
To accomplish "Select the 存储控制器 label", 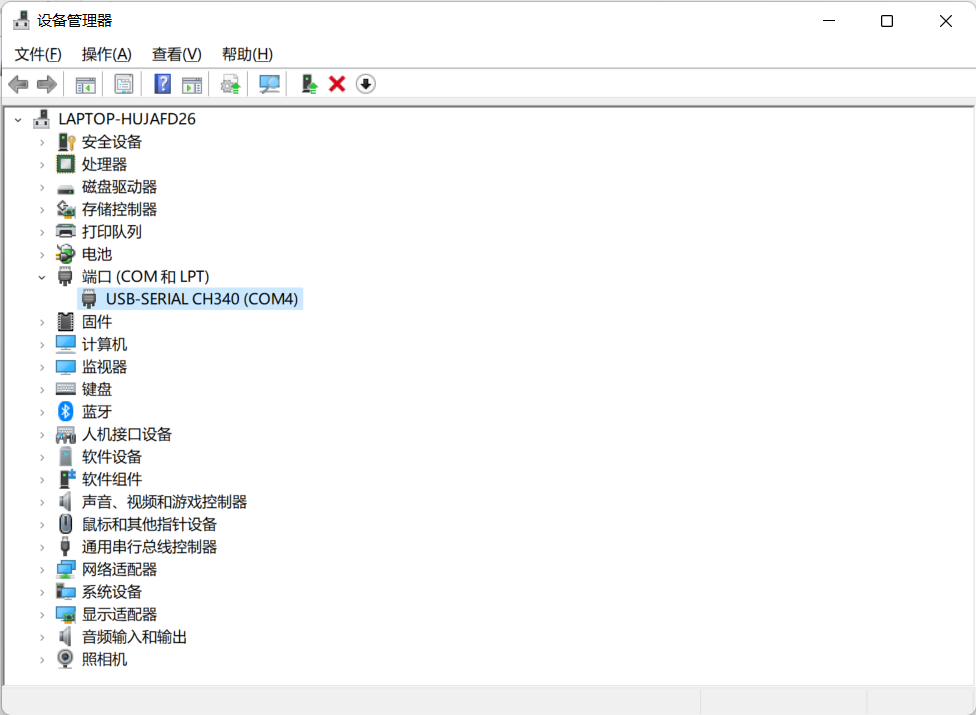I will tap(120, 209).
